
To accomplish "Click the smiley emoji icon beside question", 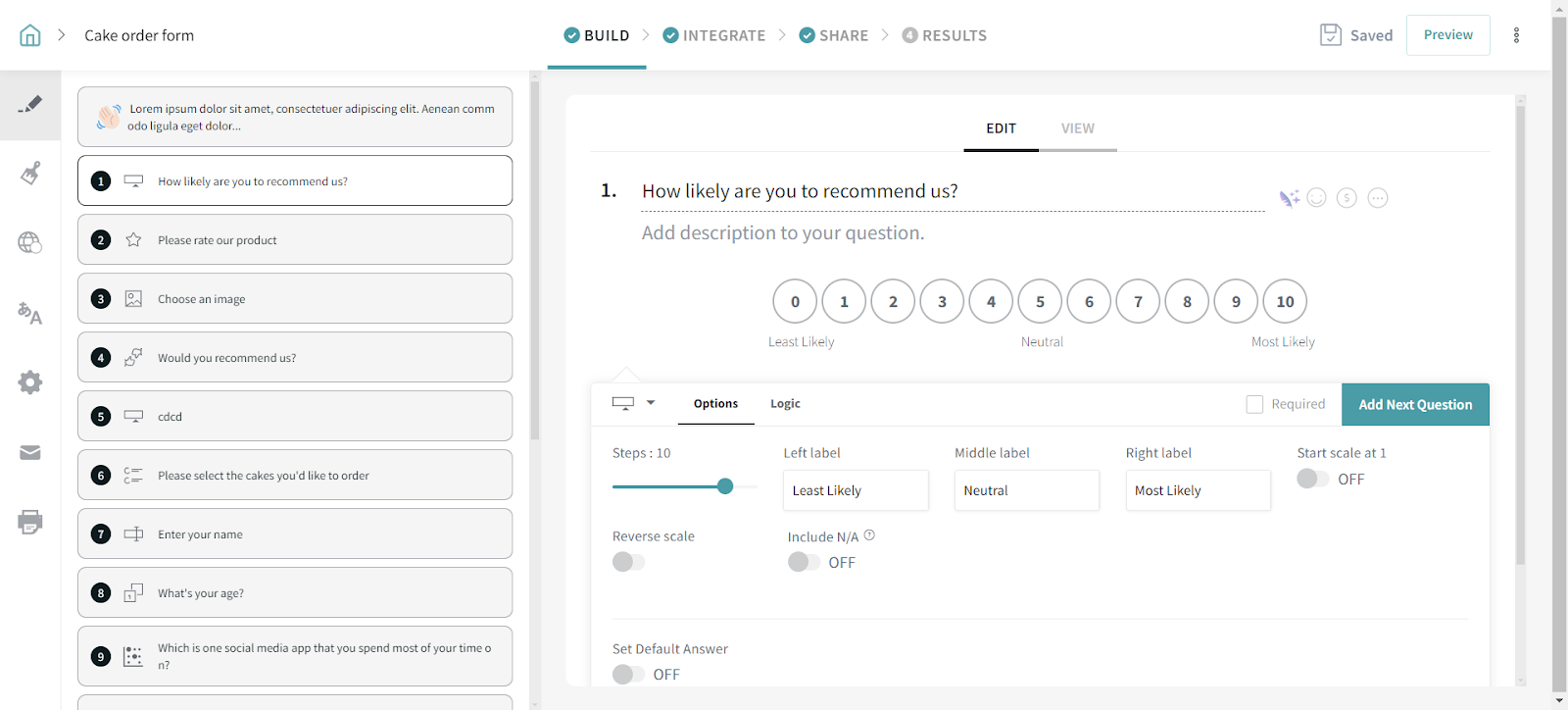I will (x=1317, y=198).
